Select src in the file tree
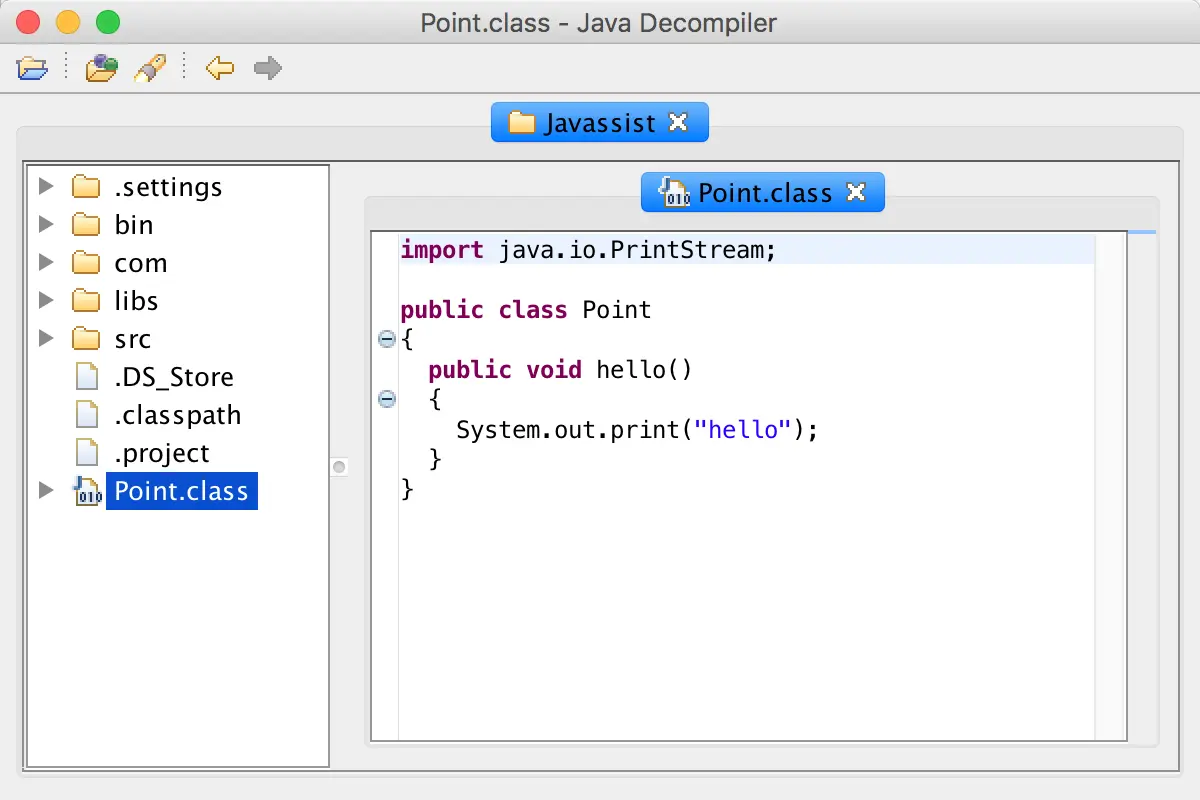The height and width of the screenshot is (800, 1200). point(132,339)
